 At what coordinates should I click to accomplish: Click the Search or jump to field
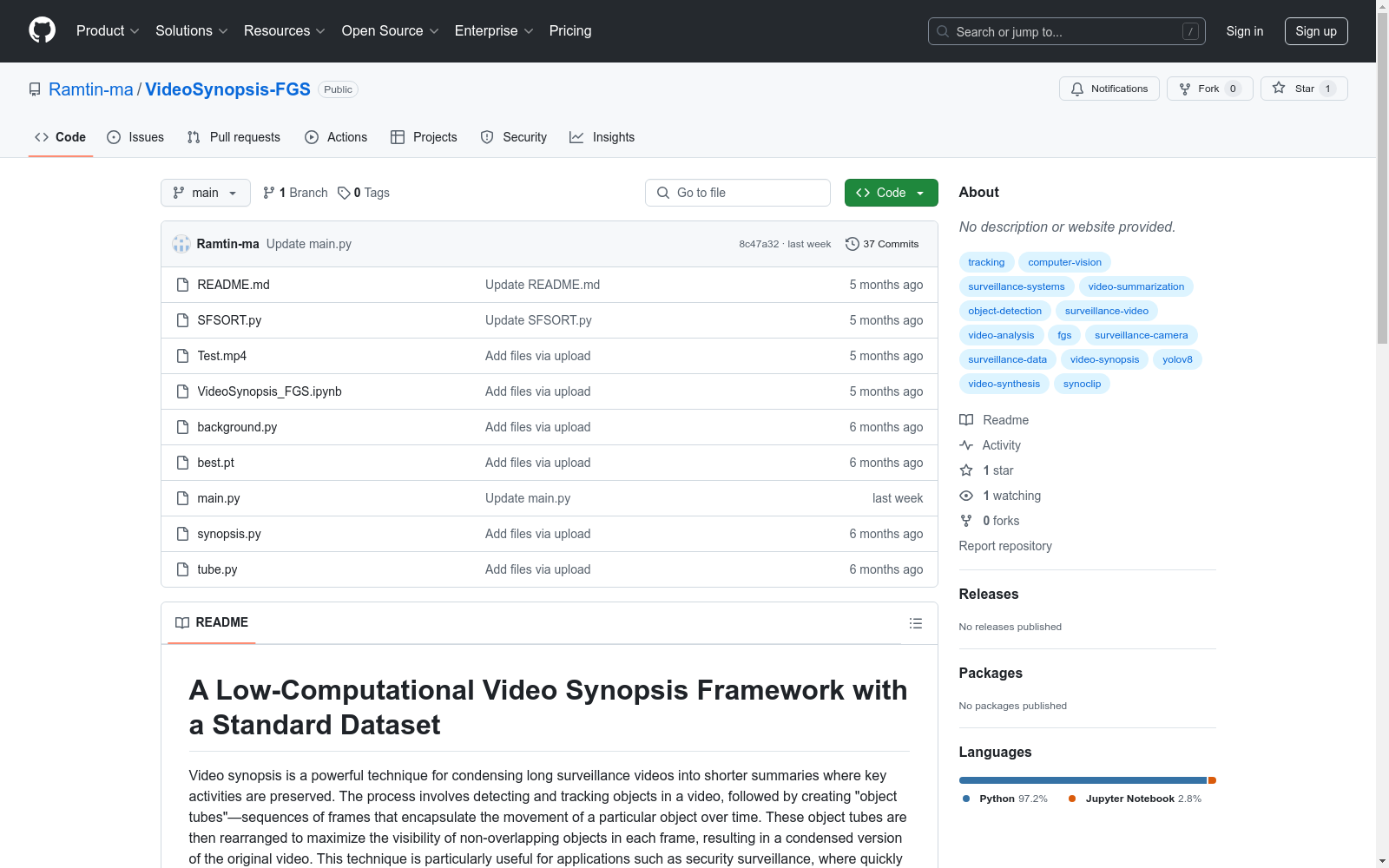(1067, 31)
